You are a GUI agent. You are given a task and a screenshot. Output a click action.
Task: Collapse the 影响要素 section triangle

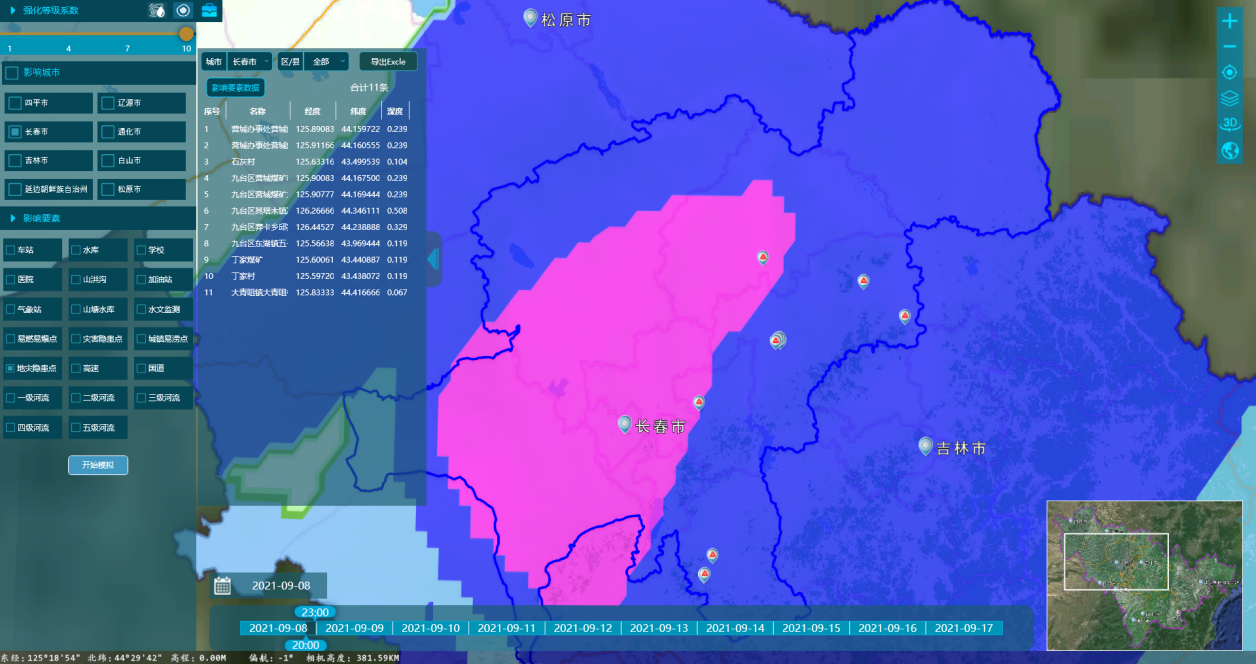click(x=12, y=218)
